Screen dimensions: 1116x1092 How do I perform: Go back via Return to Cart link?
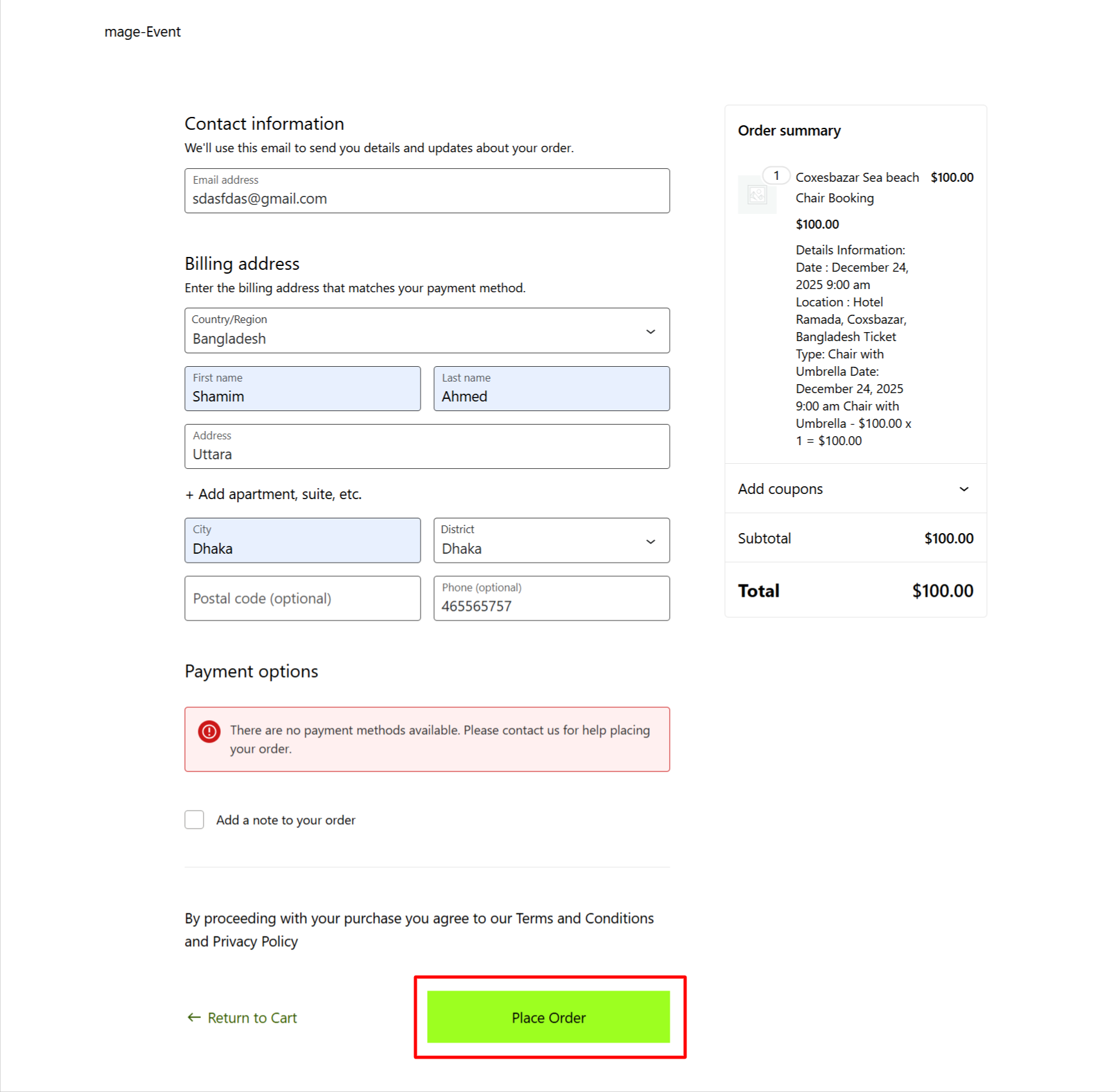click(252, 1017)
